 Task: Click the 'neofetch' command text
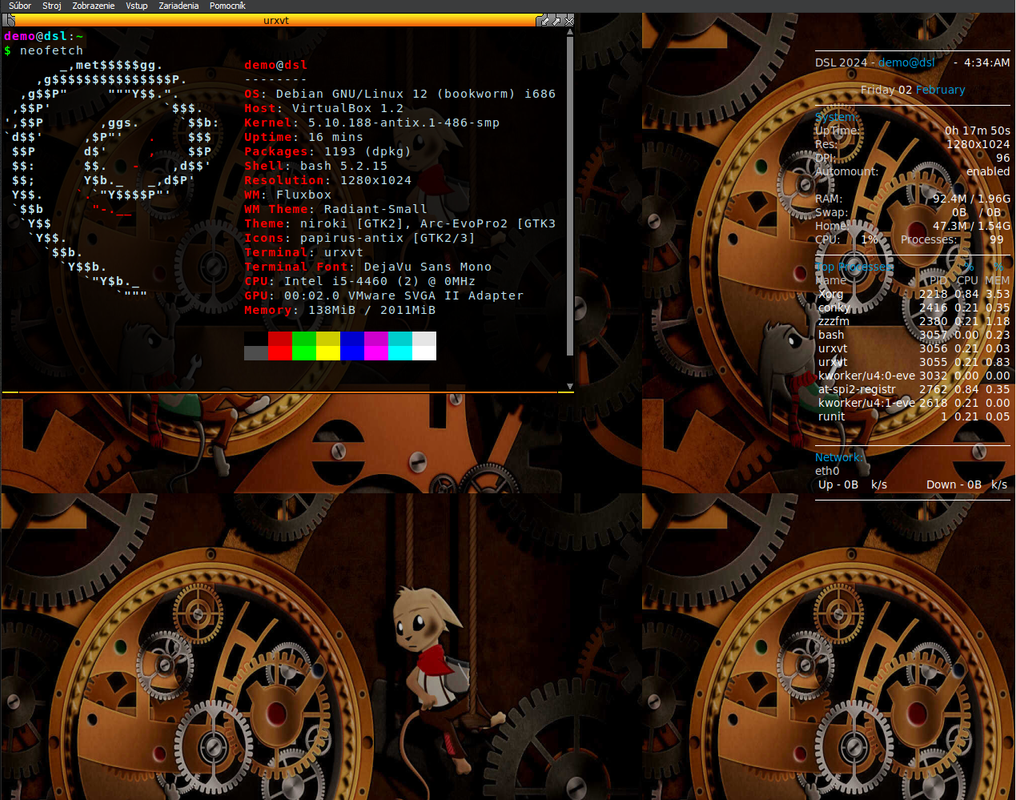(x=52, y=51)
